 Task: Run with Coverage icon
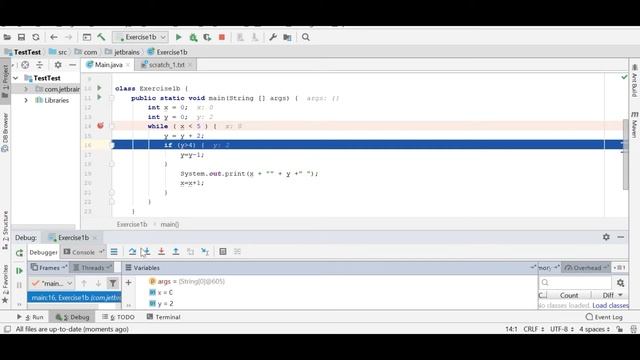207,37
